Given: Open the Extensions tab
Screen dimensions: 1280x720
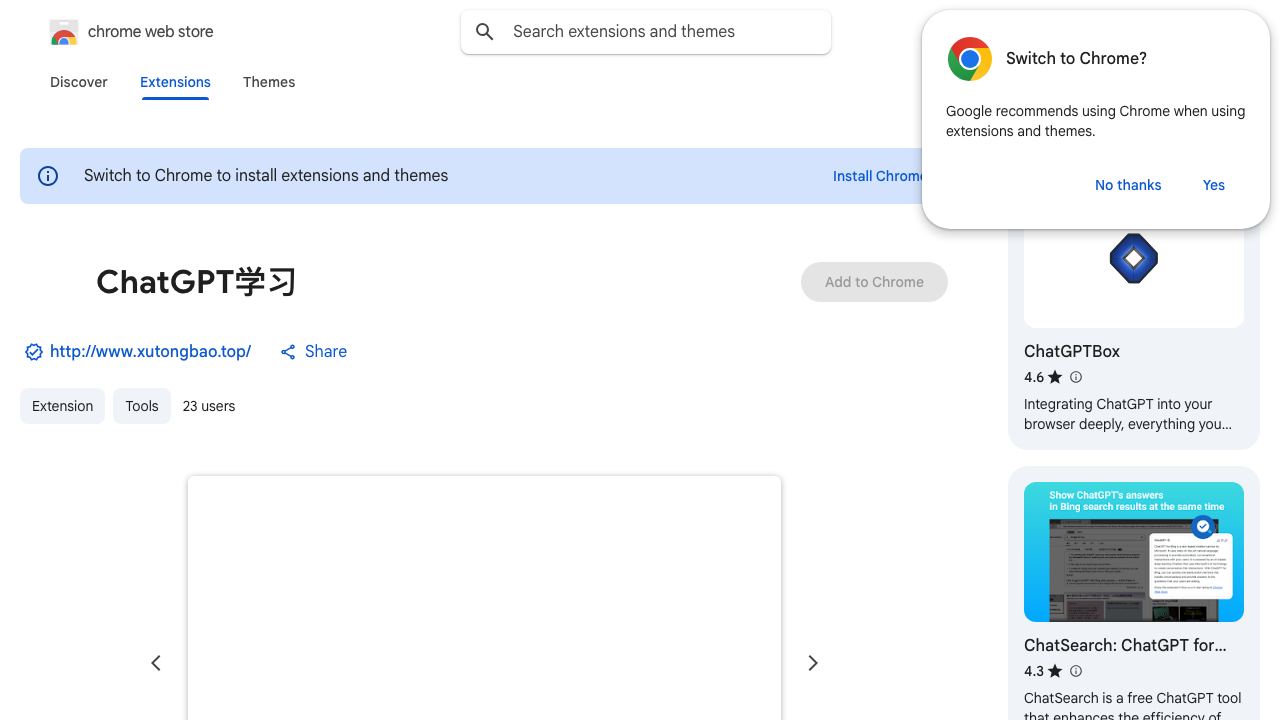Looking at the screenshot, I should pos(175,82).
